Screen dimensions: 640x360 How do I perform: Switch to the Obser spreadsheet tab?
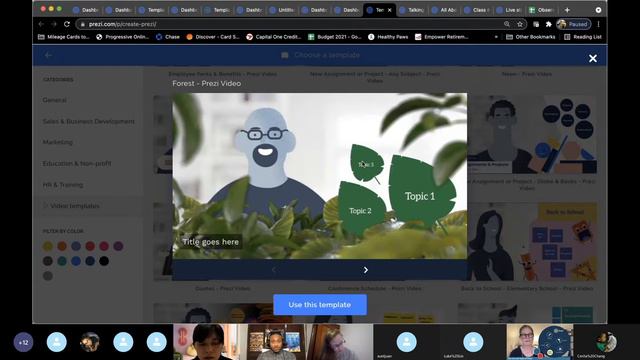pos(541,10)
